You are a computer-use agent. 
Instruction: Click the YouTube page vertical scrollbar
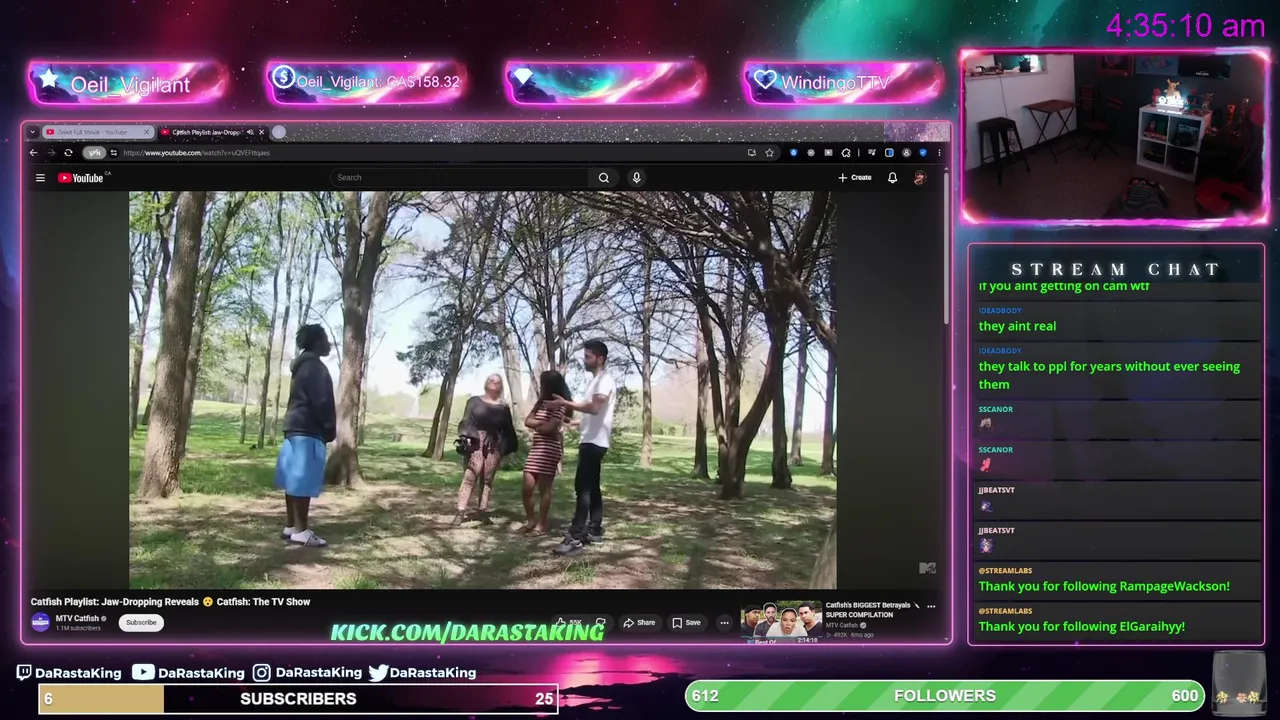(x=945, y=250)
